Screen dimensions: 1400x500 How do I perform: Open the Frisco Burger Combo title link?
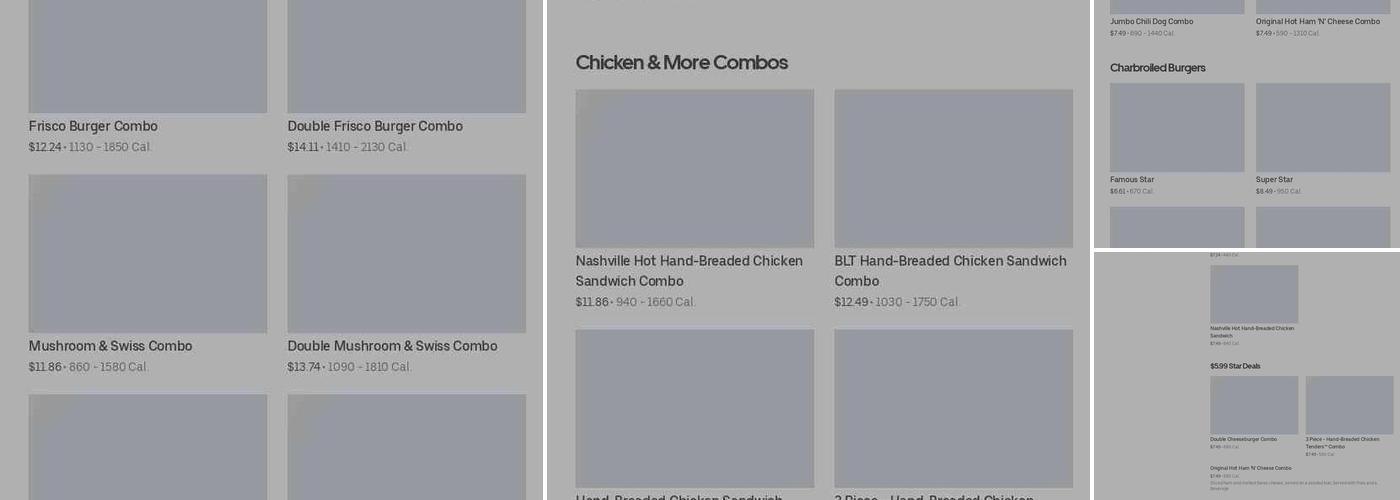[93, 126]
